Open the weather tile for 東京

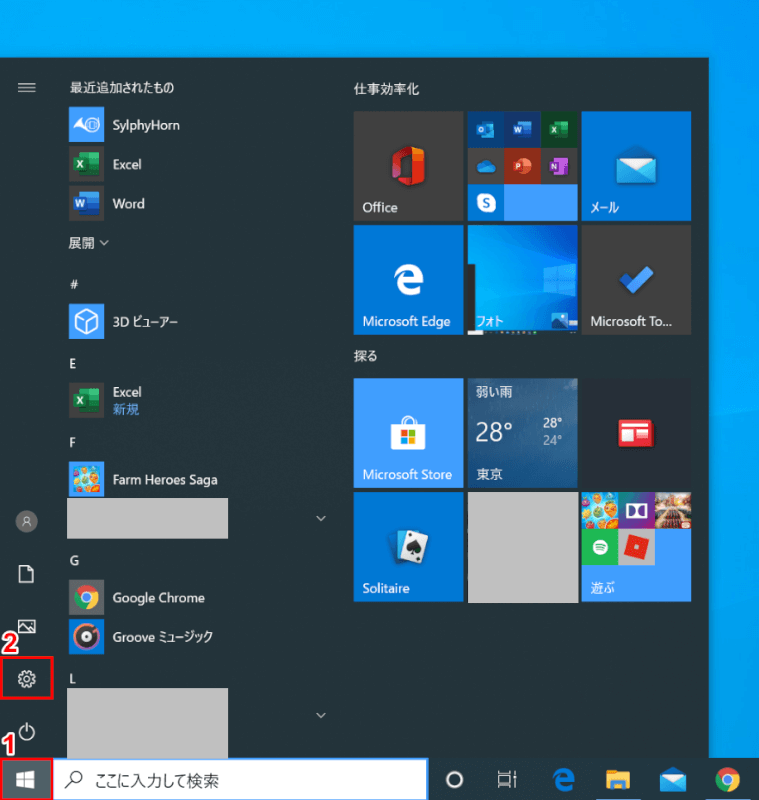(x=522, y=433)
